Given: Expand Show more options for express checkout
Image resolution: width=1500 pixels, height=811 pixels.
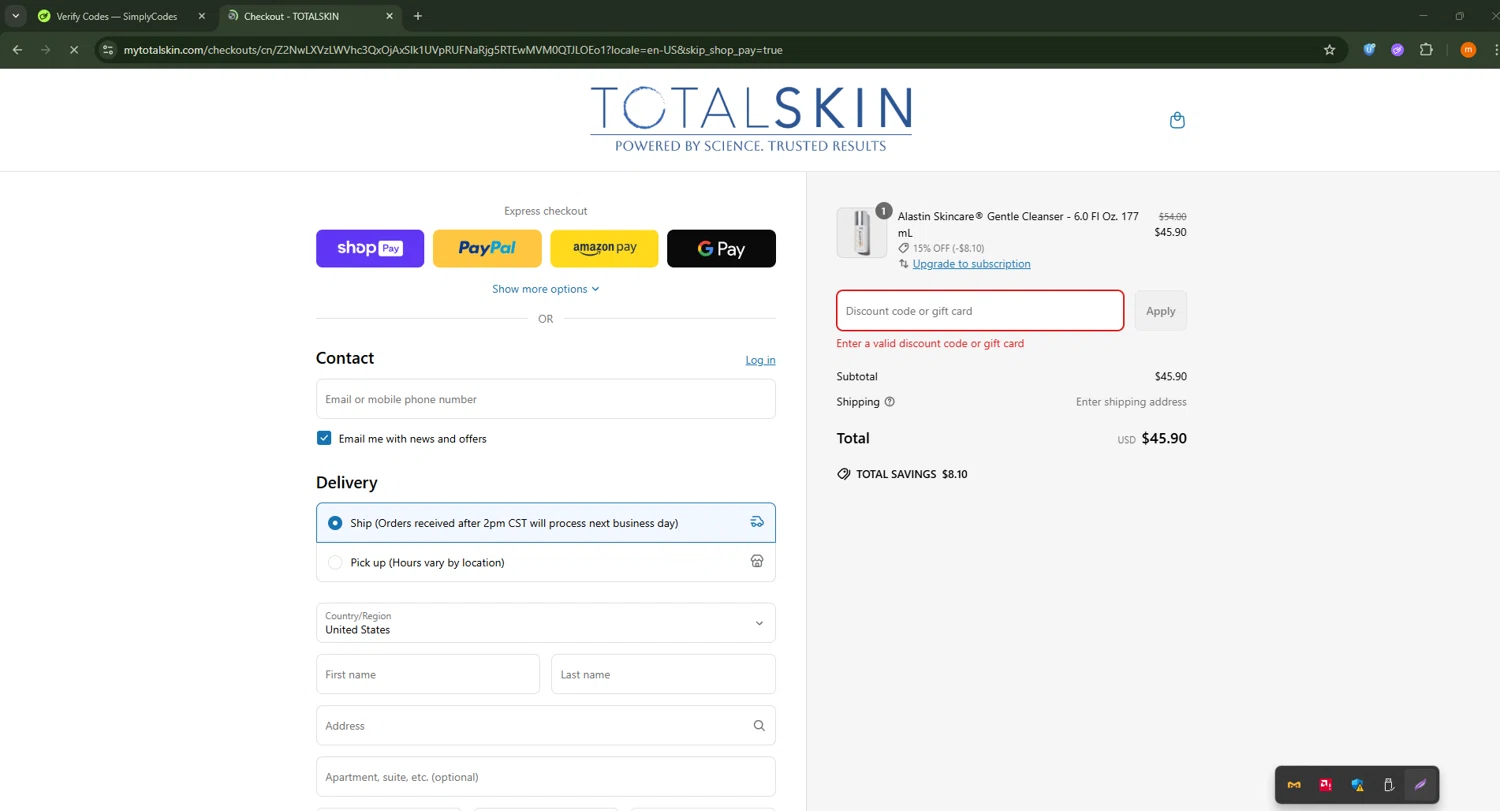Looking at the screenshot, I should coord(546,289).
